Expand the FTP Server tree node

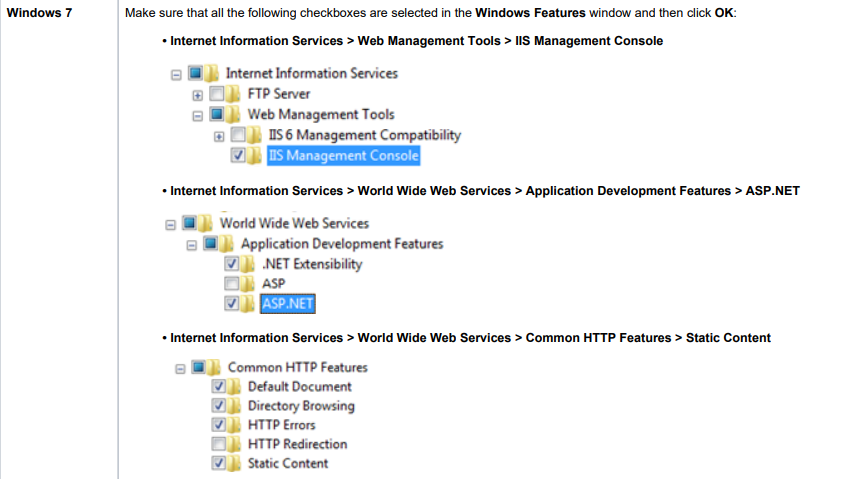click(197, 94)
